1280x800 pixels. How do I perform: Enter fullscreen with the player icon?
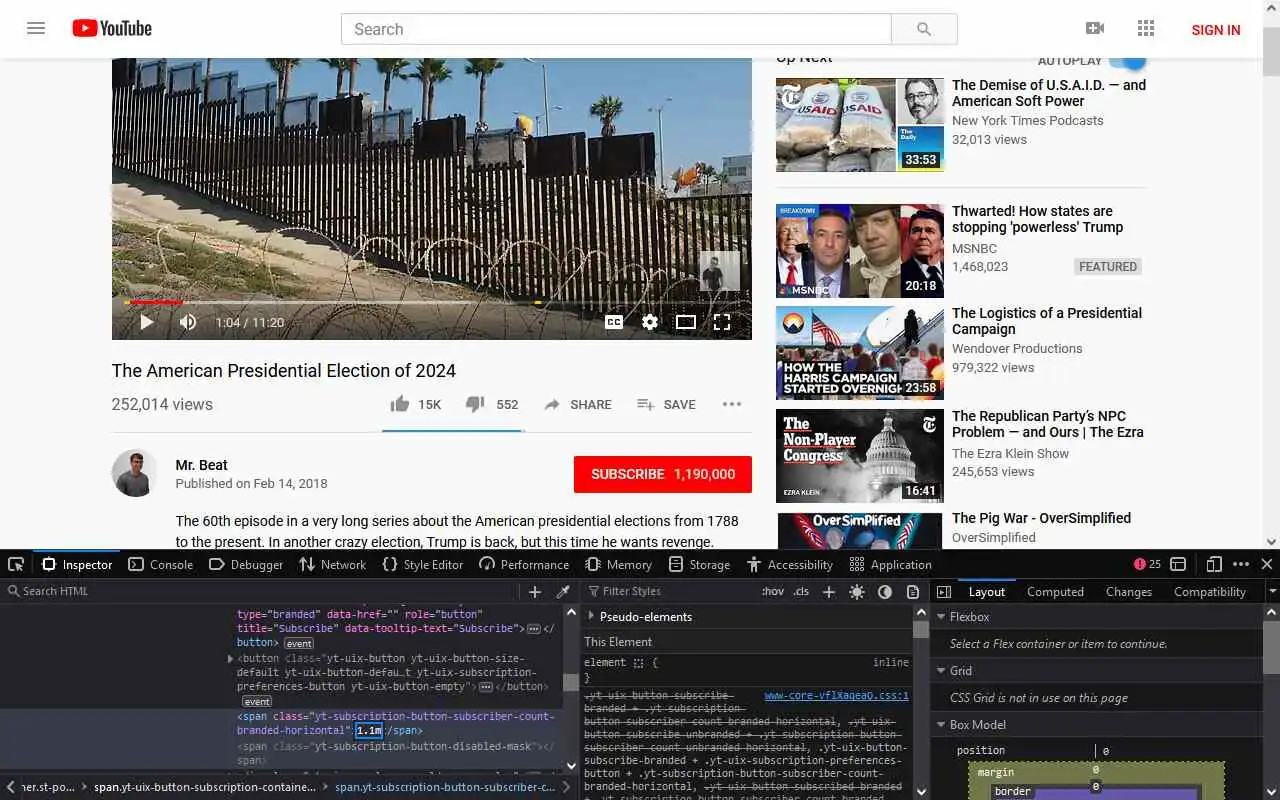pos(722,322)
